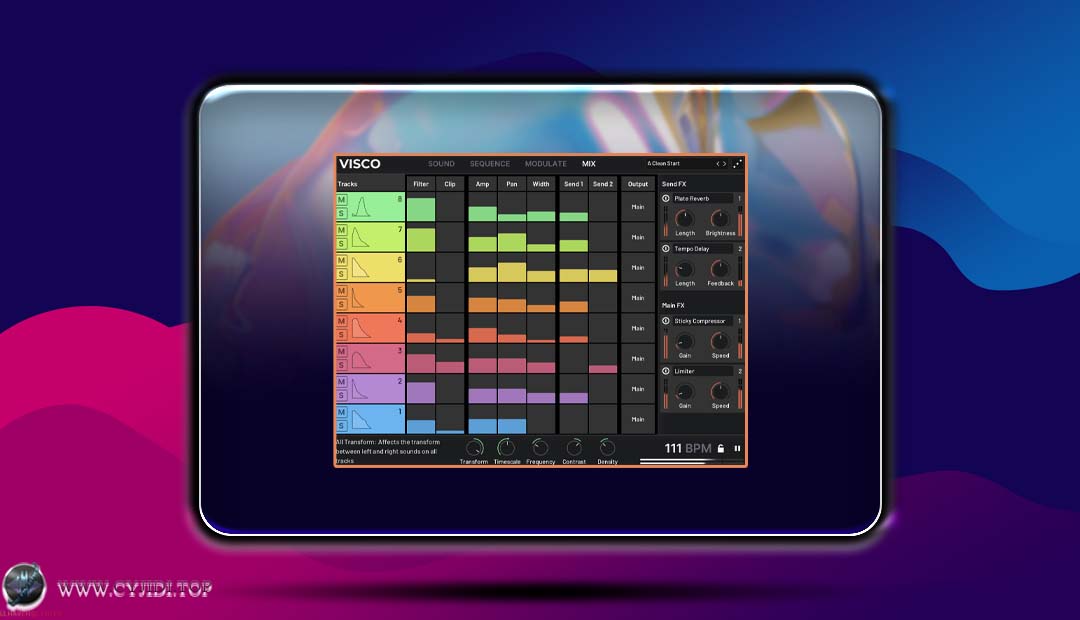Click the Transform macro knob
1080x620 pixels.
tap(475, 448)
